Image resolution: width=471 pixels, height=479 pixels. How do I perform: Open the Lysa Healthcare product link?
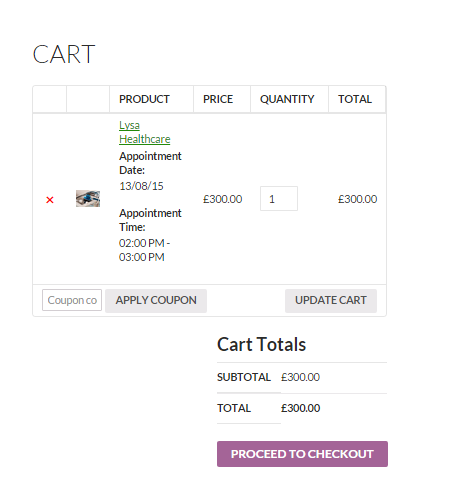[144, 132]
